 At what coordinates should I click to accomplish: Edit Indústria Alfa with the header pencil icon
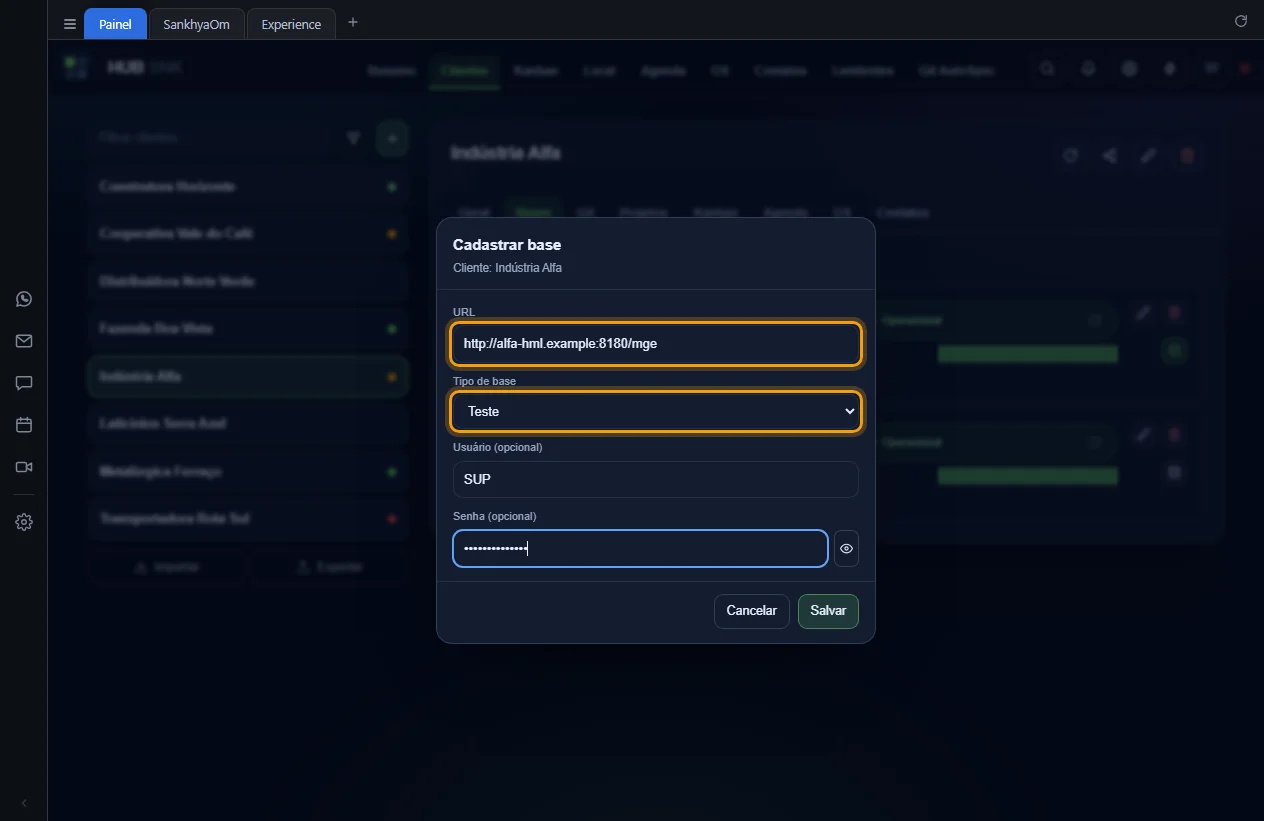(x=1149, y=156)
